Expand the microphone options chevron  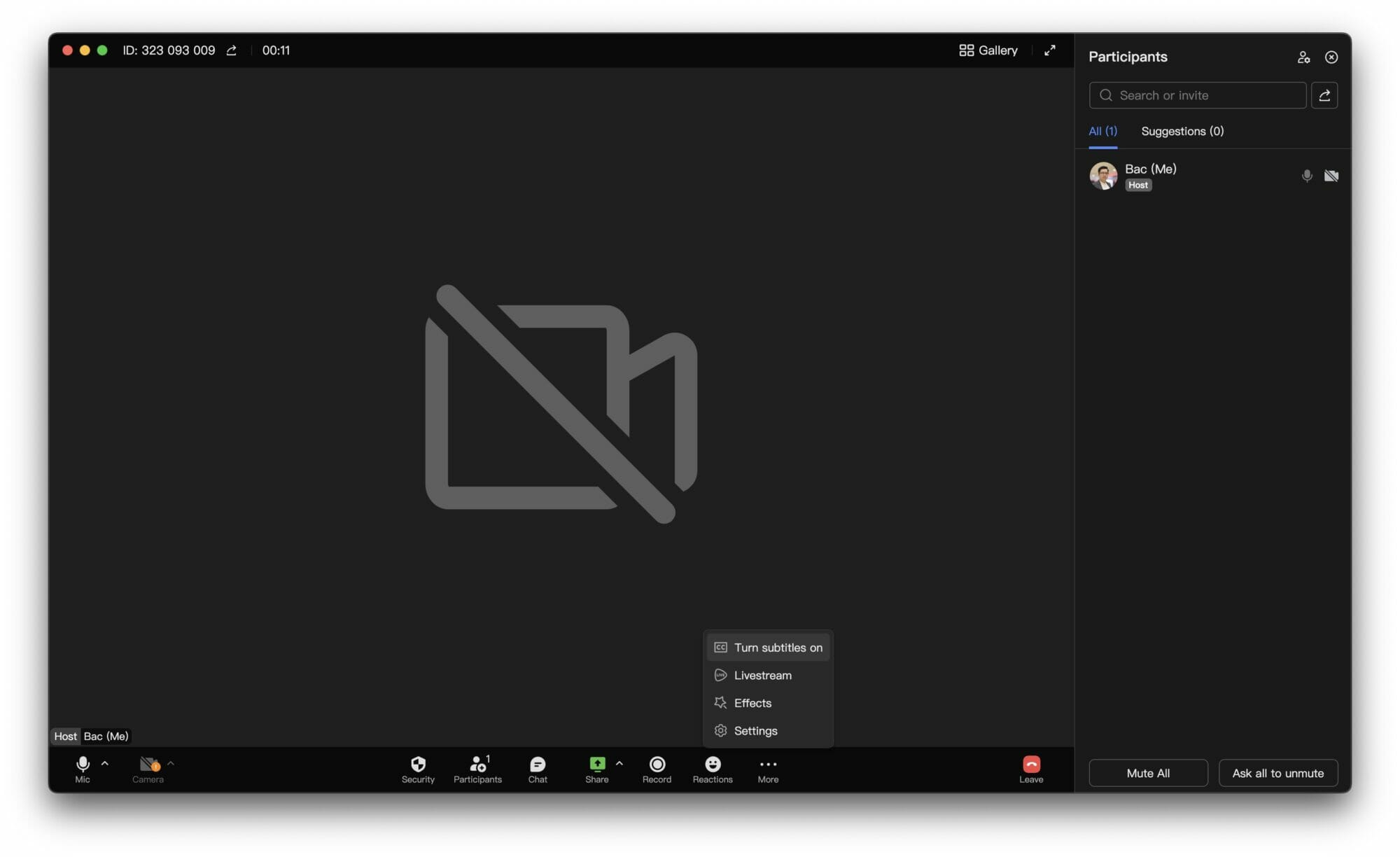pos(105,763)
